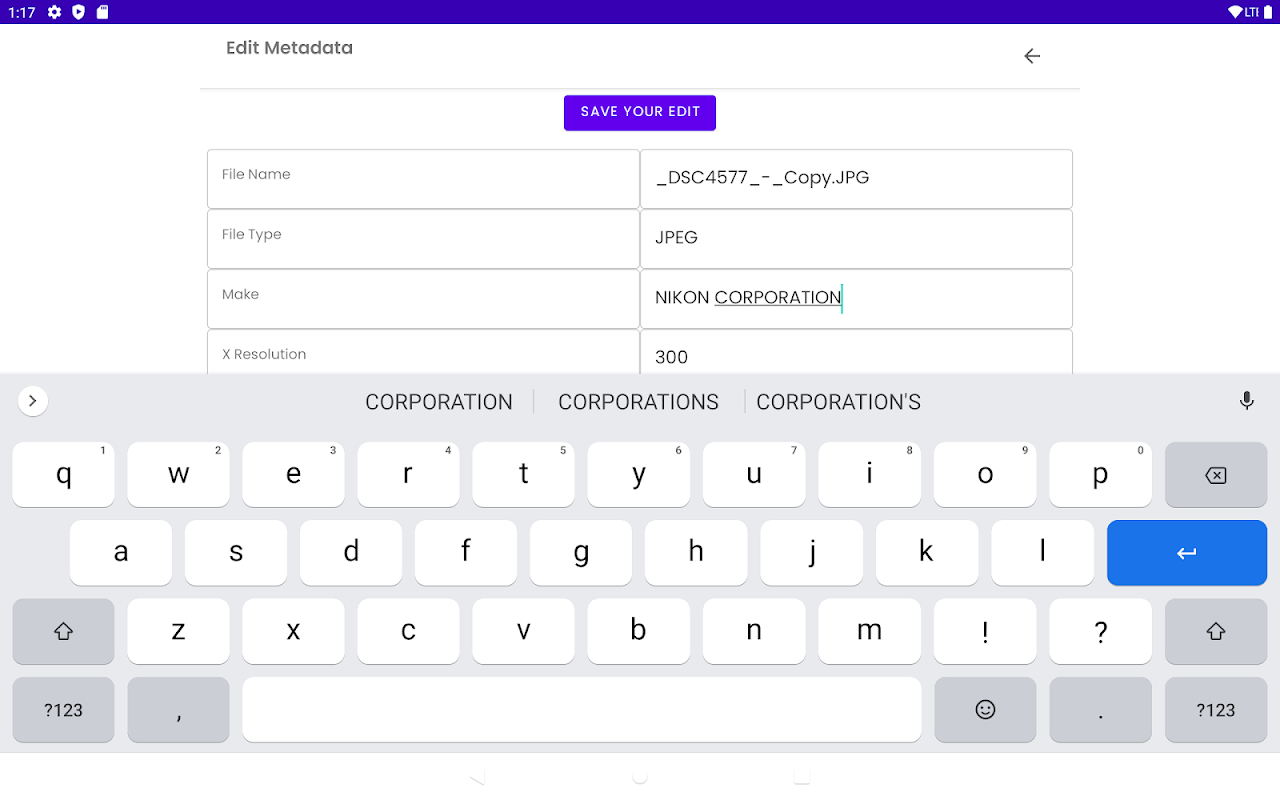The image size is (1280, 800).
Task: Tap the g key
Action: pyautogui.click(x=581, y=553)
